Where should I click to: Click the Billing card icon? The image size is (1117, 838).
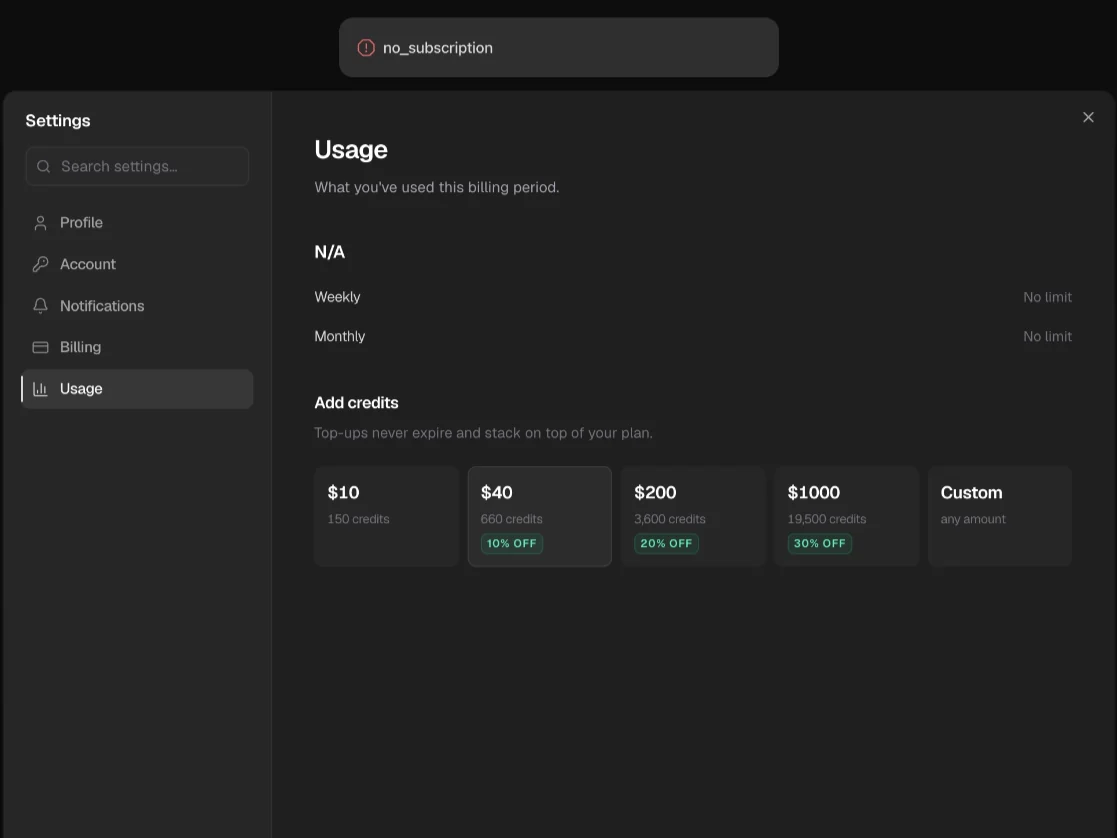coord(41,347)
